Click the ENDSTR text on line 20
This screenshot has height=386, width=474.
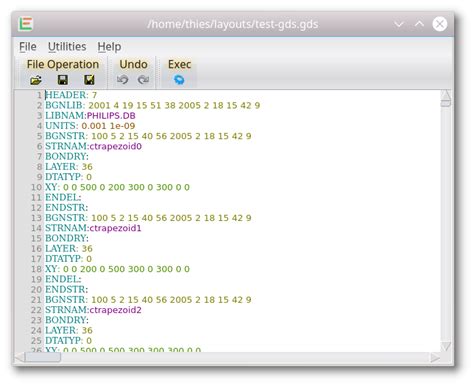click(x=67, y=289)
